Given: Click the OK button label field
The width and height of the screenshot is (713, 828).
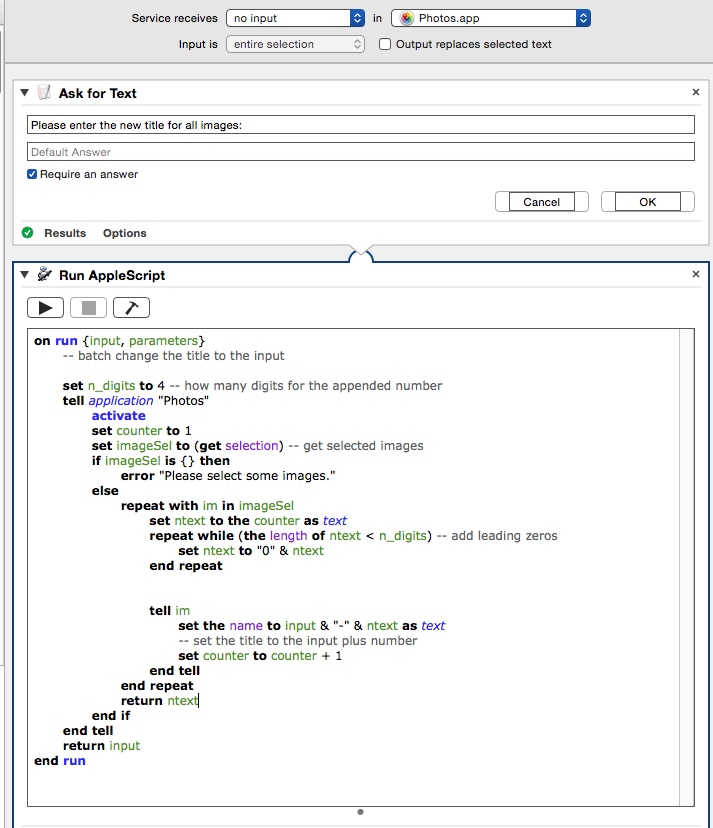Looking at the screenshot, I should [x=648, y=202].
